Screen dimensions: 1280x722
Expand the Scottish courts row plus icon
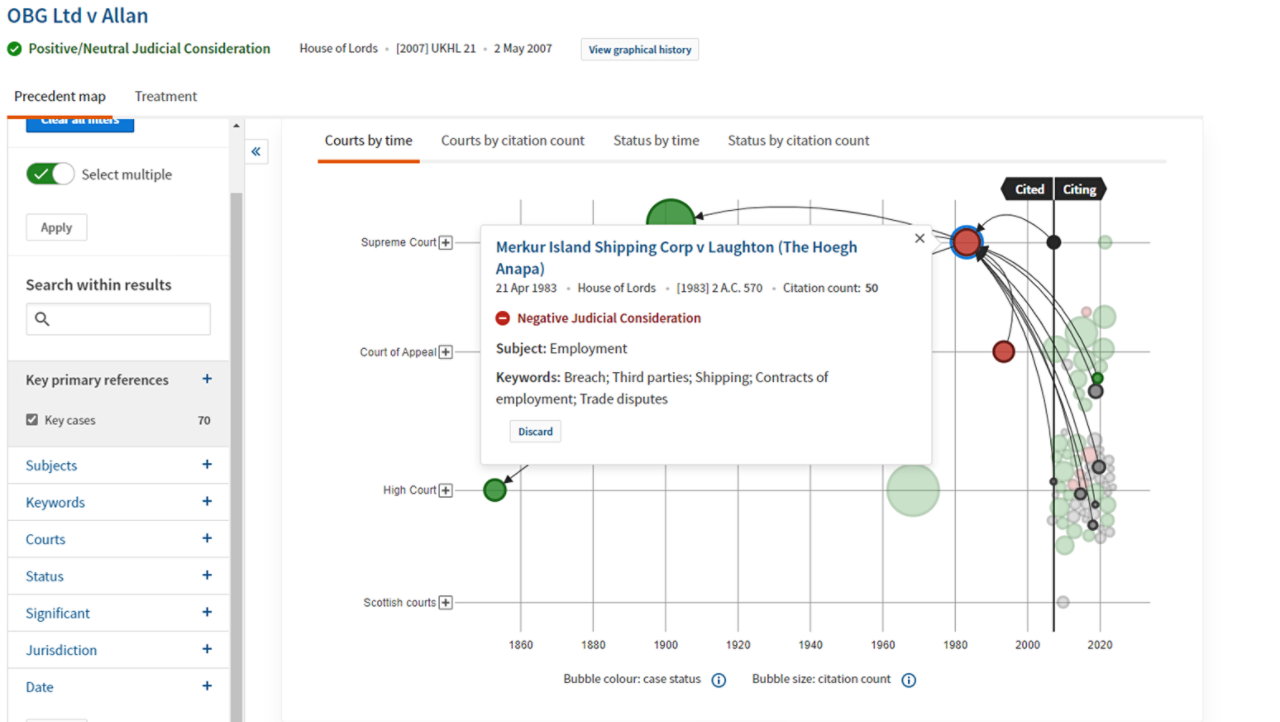pos(446,602)
